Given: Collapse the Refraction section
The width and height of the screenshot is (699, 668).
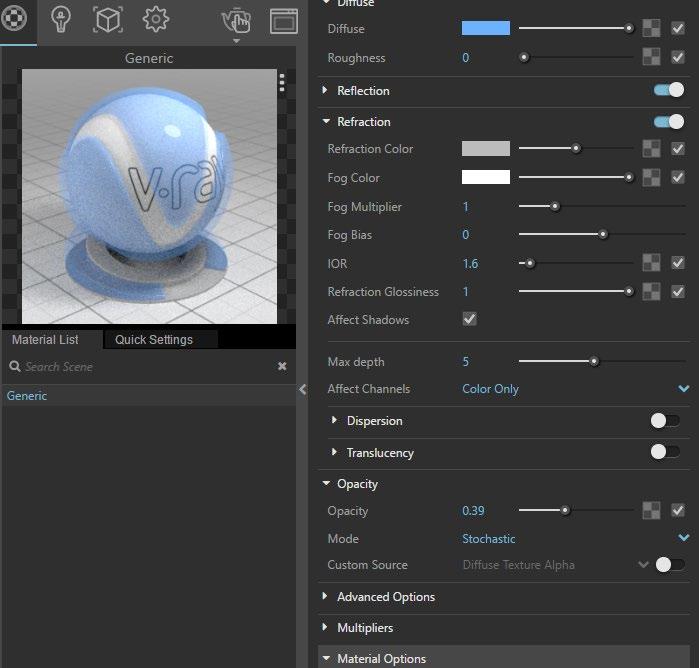Looking at the screenshot, I should (326, 121).
